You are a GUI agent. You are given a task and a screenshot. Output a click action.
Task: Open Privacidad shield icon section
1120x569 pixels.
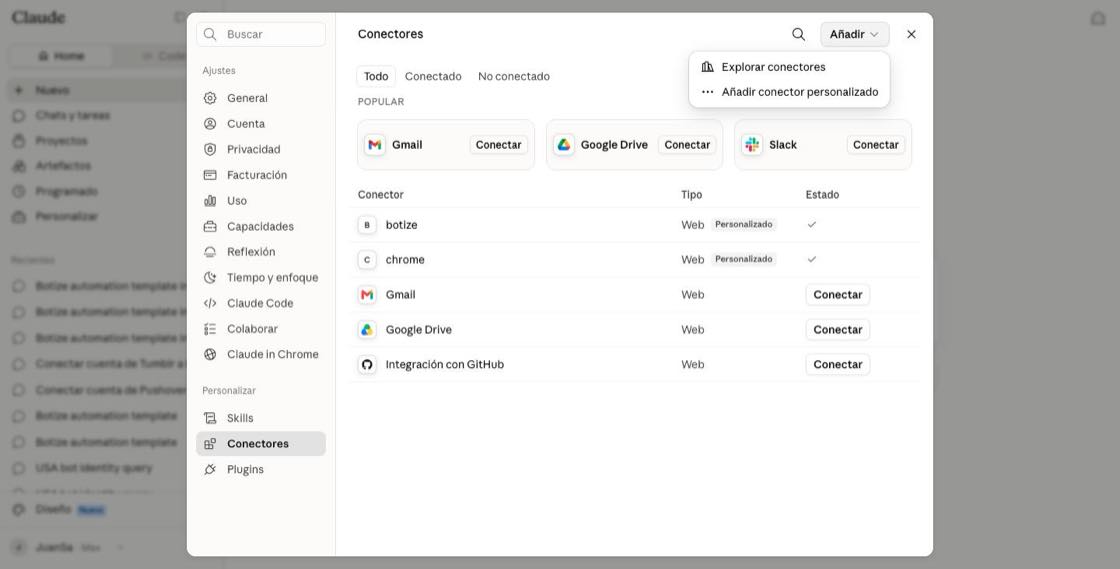[x=210, y=150]
